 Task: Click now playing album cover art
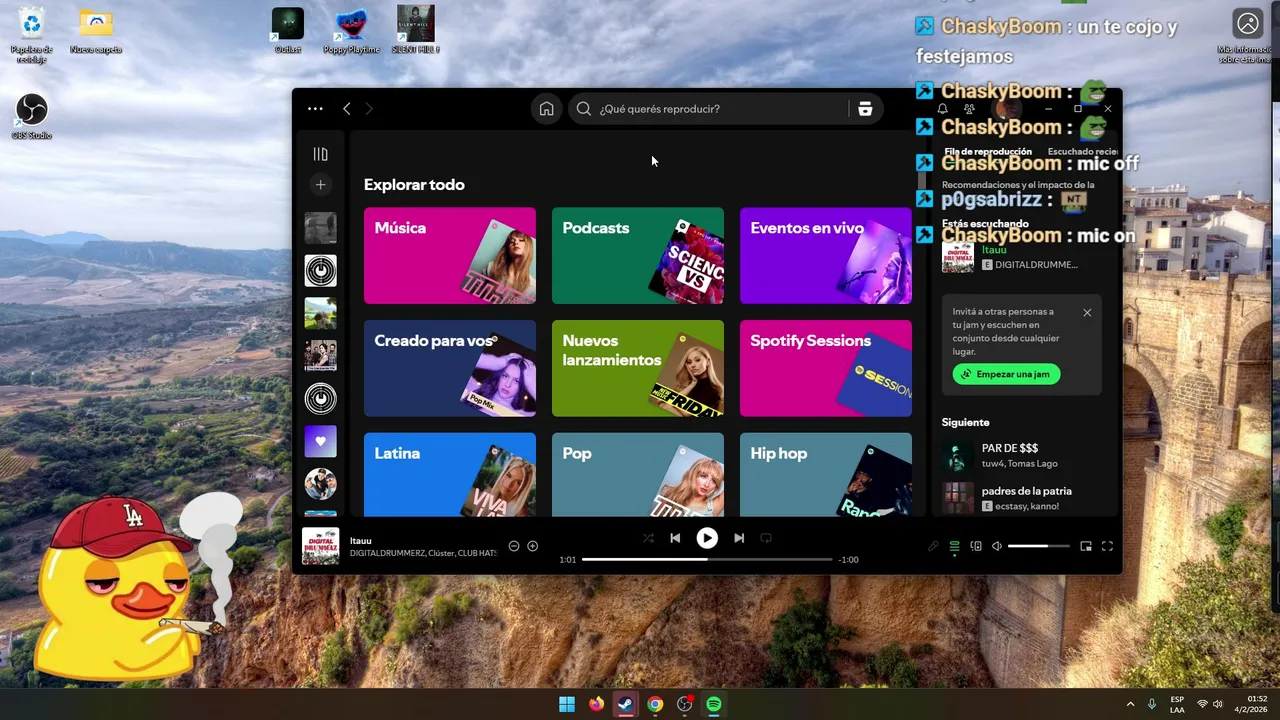coord(320,546)
